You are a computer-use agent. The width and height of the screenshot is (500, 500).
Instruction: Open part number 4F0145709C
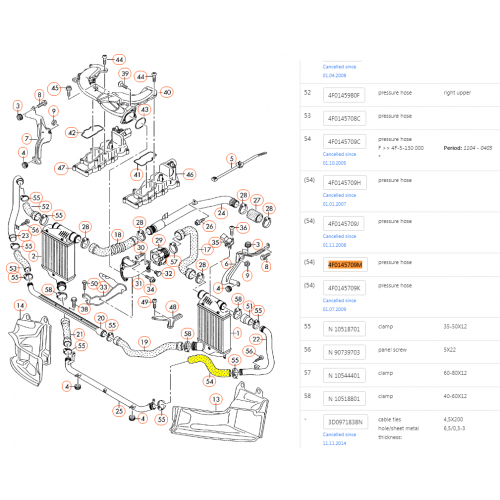344,142
